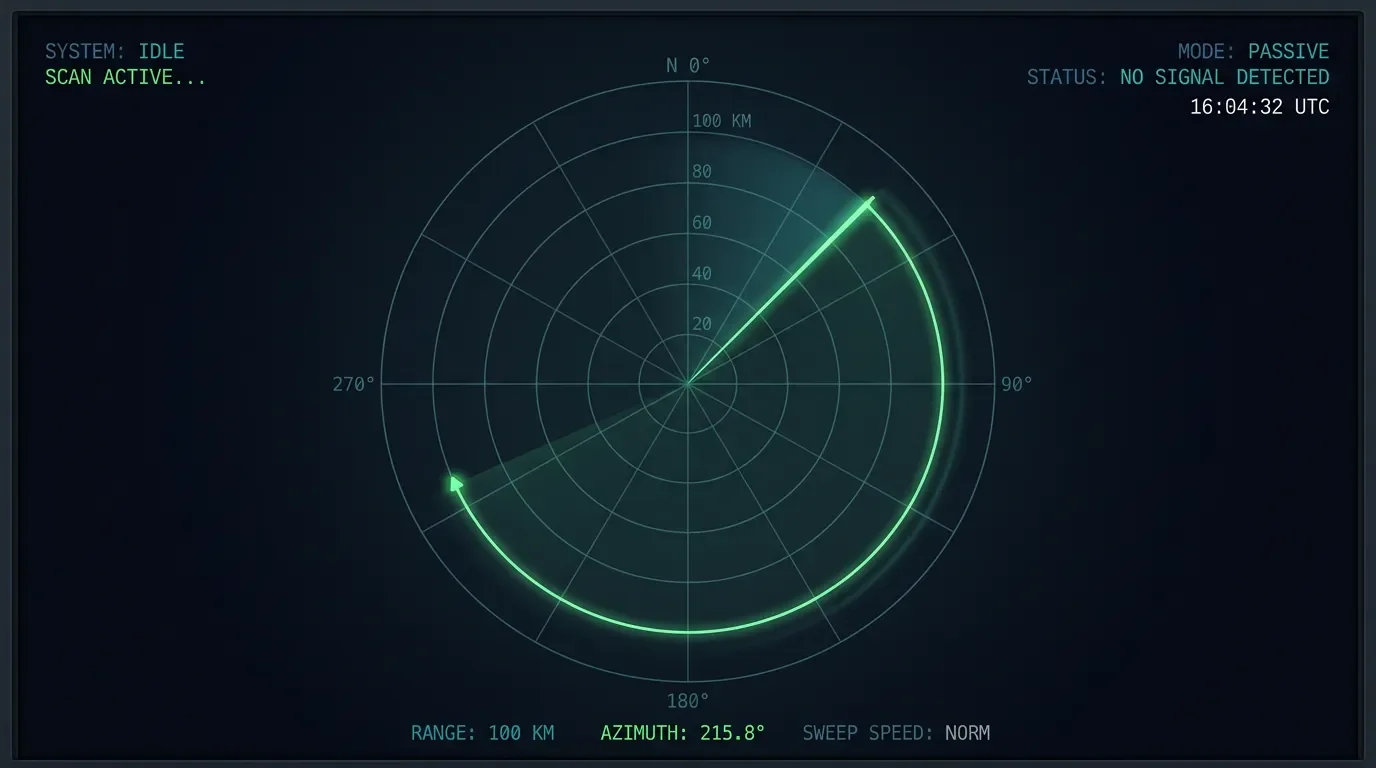This screenshot has height=768, width=1376.
Task: Click the 60 range ring label
Action: [x=702, y=222]
